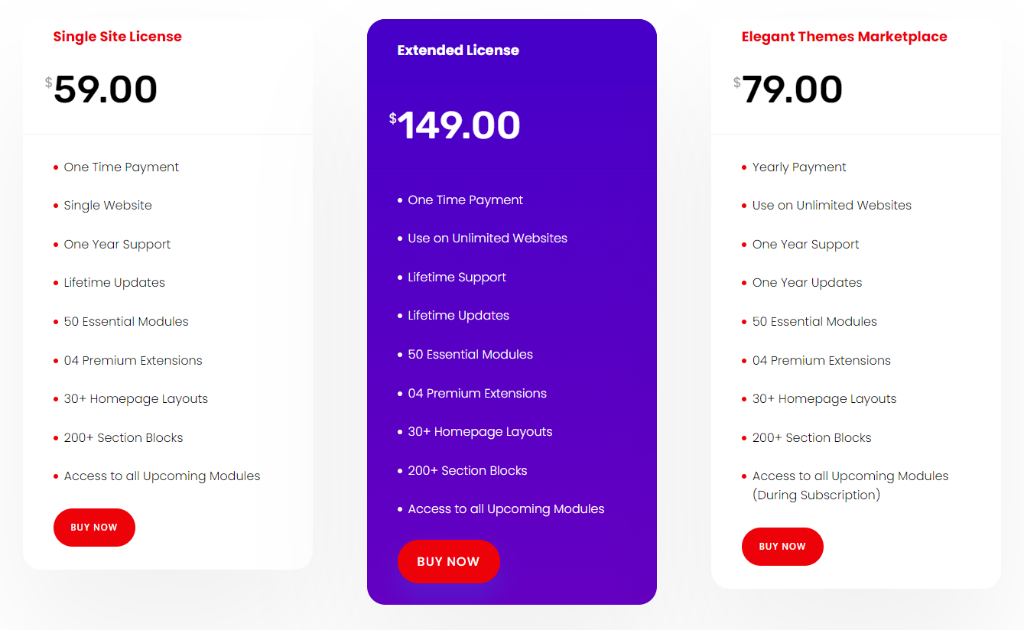Click Single Website list item
Image resolution: width=1024 pixels, height=630 pixels.
tap(108, 206)
